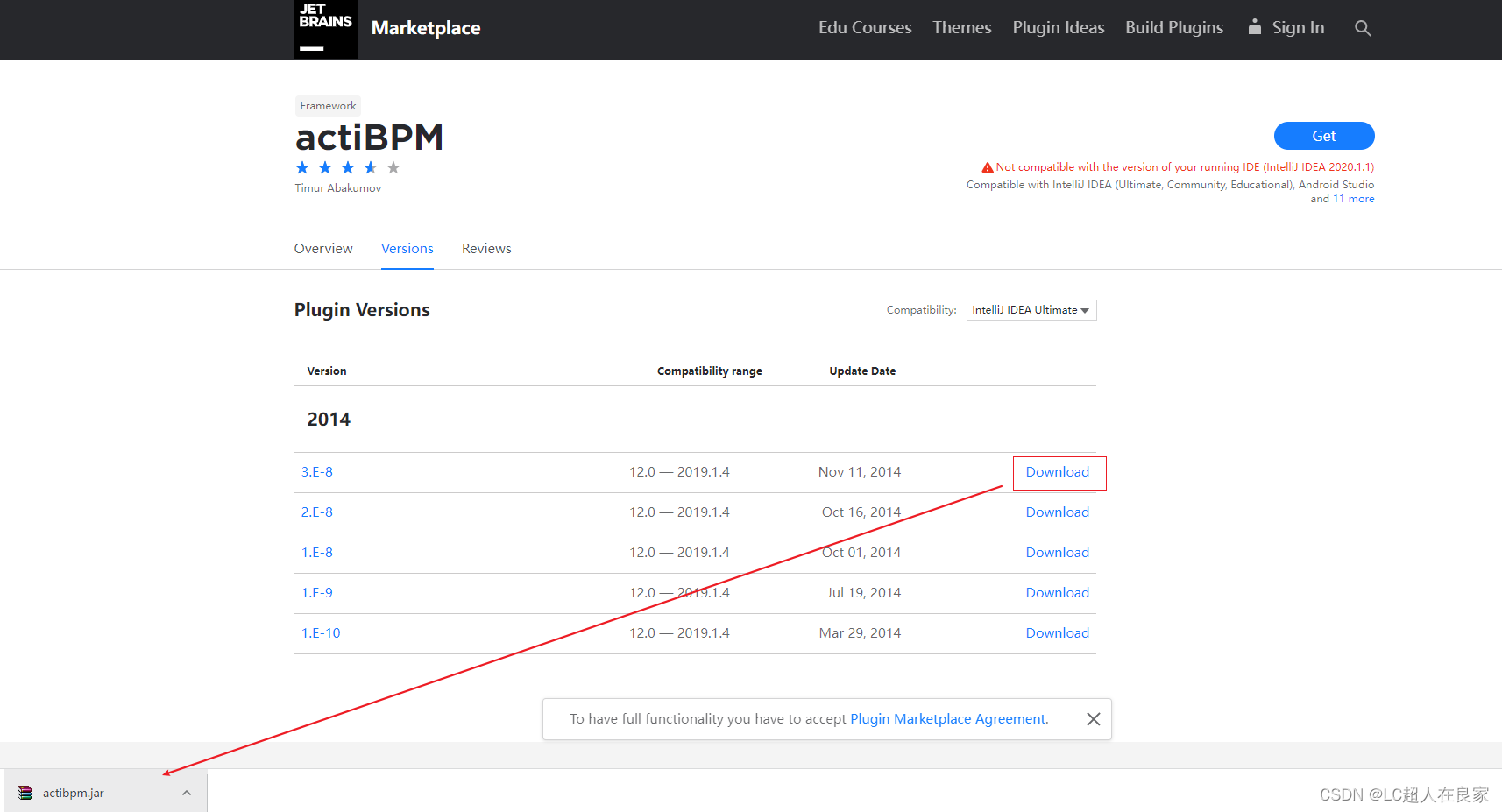This screenshot has height=812, width=1502.
Task: Select the Versions tab
Action: point(407,249)
